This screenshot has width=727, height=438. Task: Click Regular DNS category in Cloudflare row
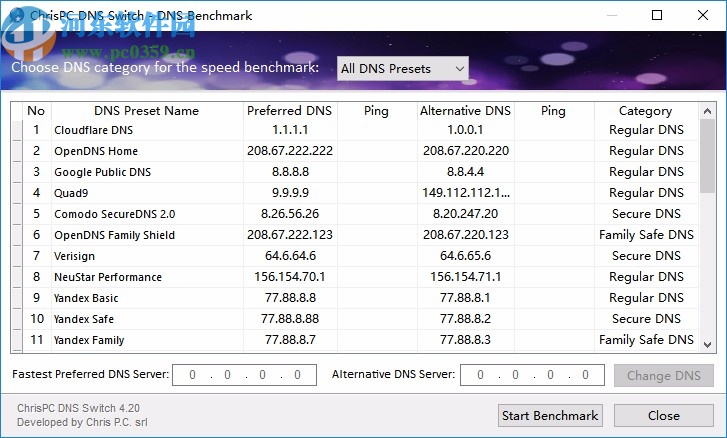click(646, 130)
